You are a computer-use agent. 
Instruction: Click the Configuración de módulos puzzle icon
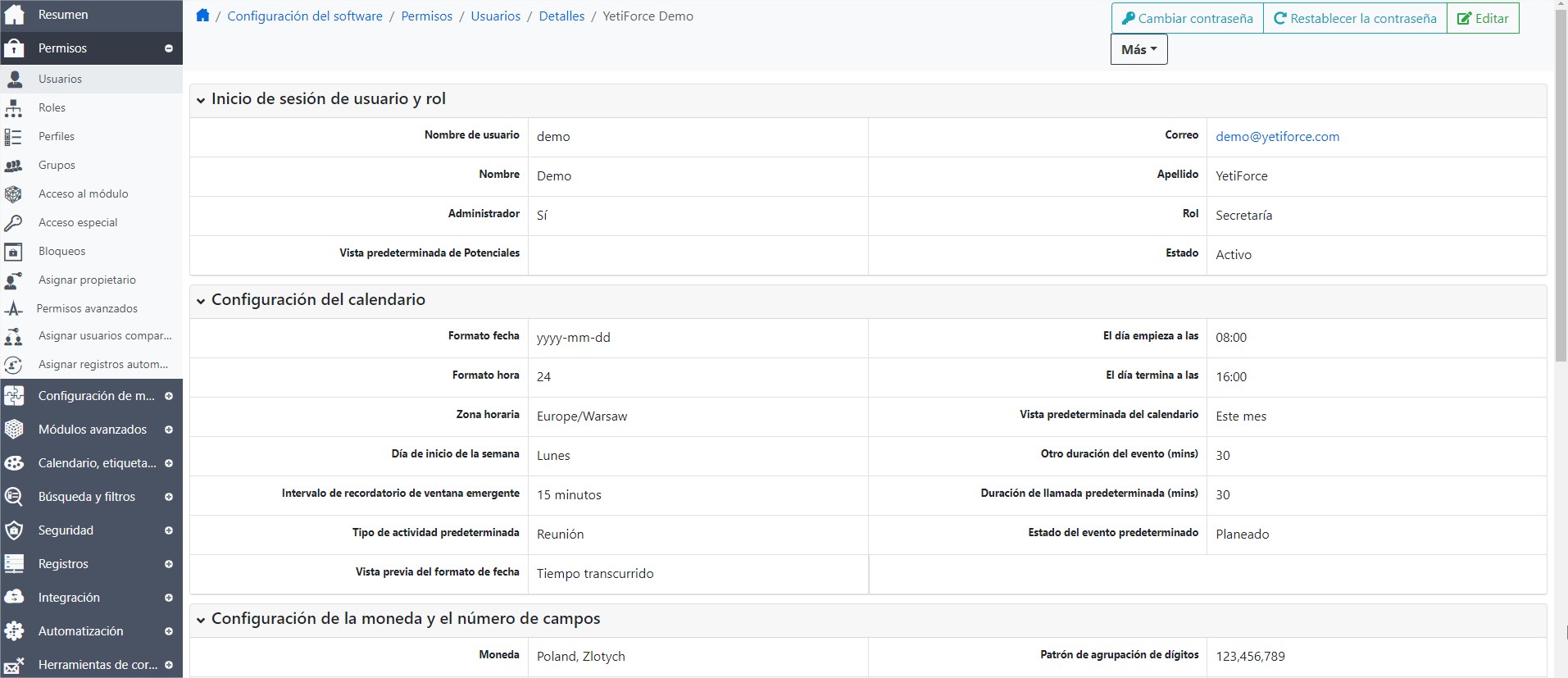pos(14,395)
